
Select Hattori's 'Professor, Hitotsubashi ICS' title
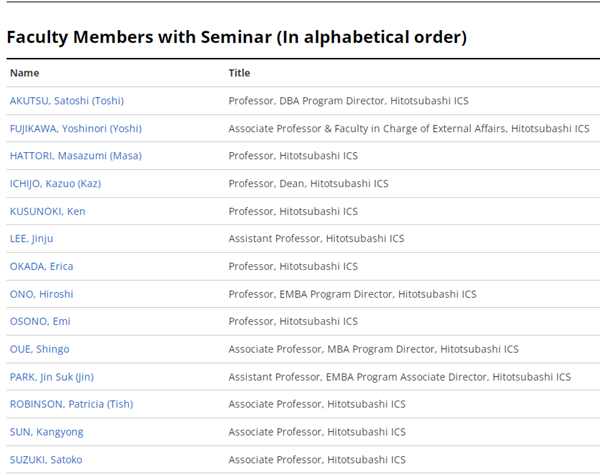[x=293, y=156]
